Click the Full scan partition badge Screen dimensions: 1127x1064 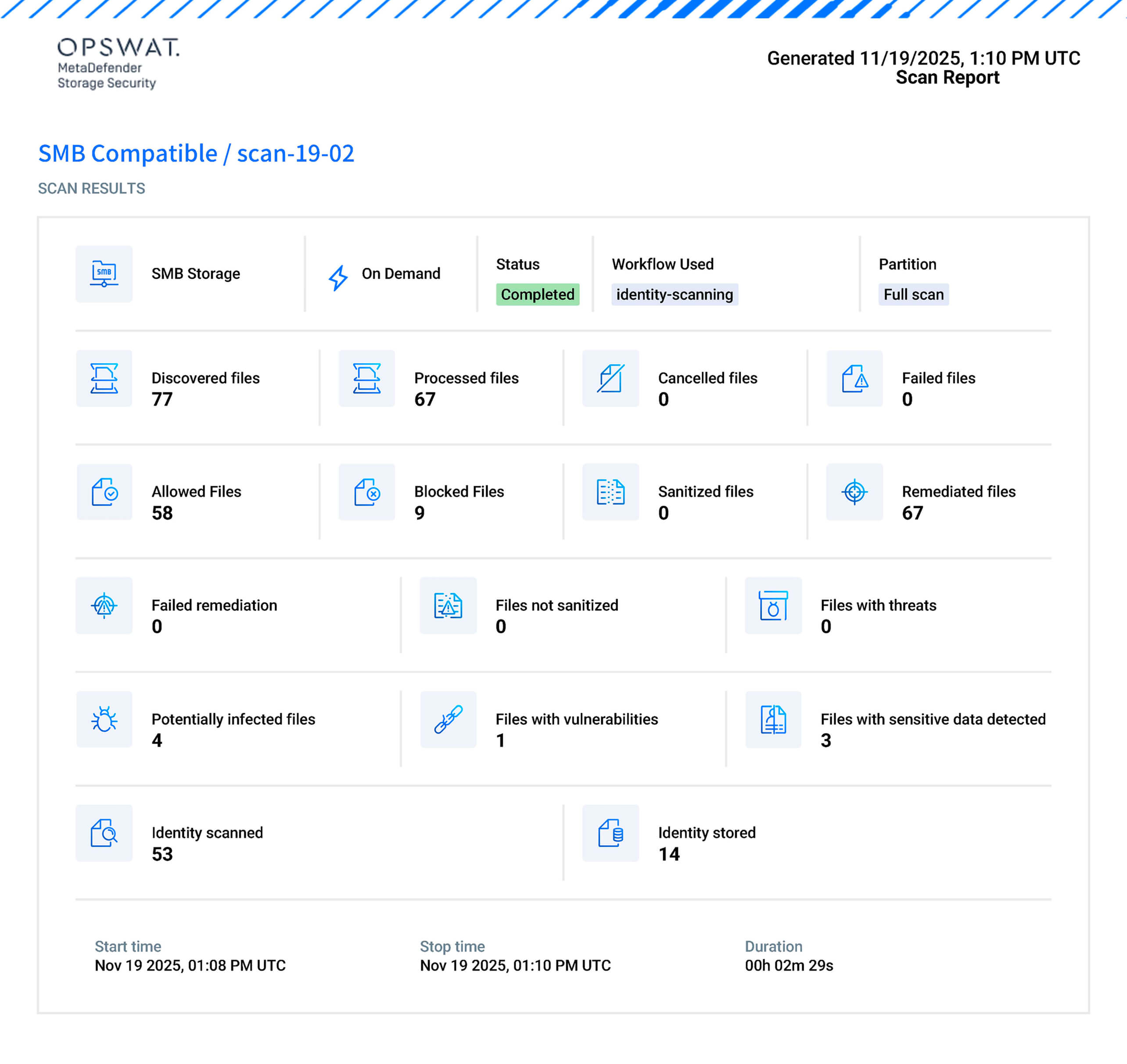914,295
